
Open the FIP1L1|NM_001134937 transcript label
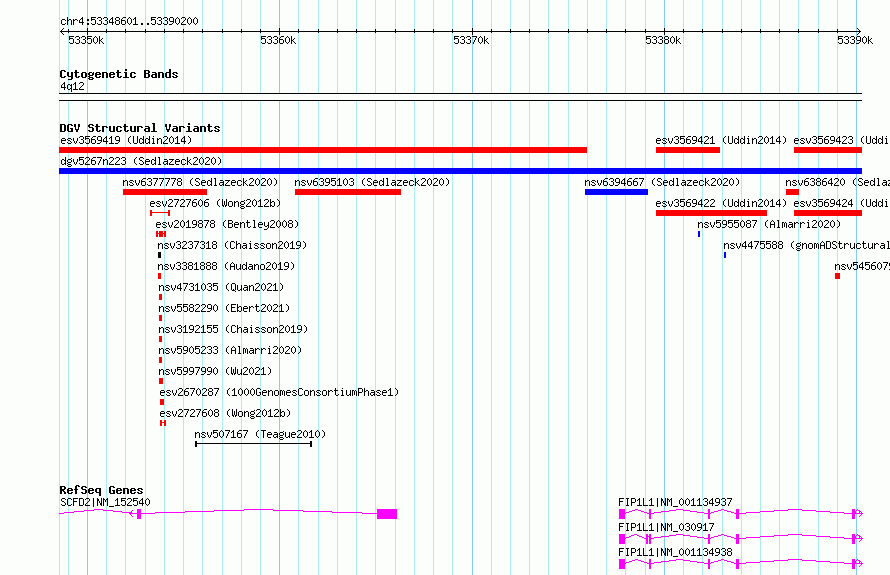point(675,502)
